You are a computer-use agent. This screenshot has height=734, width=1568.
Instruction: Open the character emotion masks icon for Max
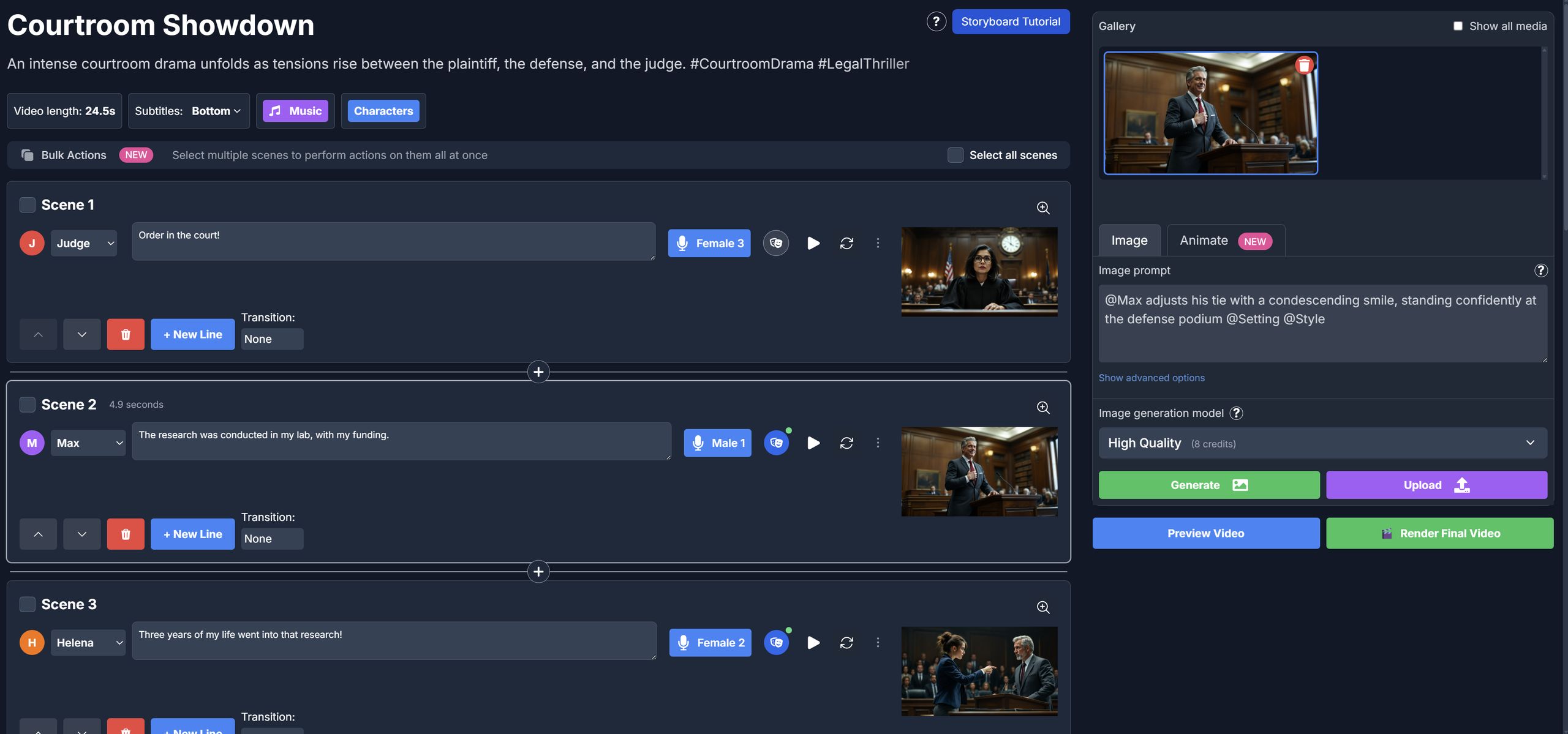click(776, 443)
